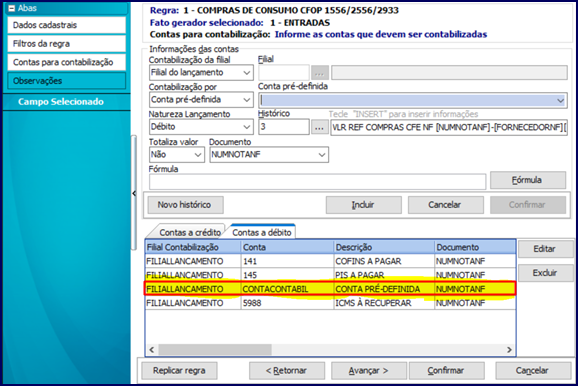578x386 pixels.
Task: Switch to Contas a crédito tab
Action: point(189,232)
